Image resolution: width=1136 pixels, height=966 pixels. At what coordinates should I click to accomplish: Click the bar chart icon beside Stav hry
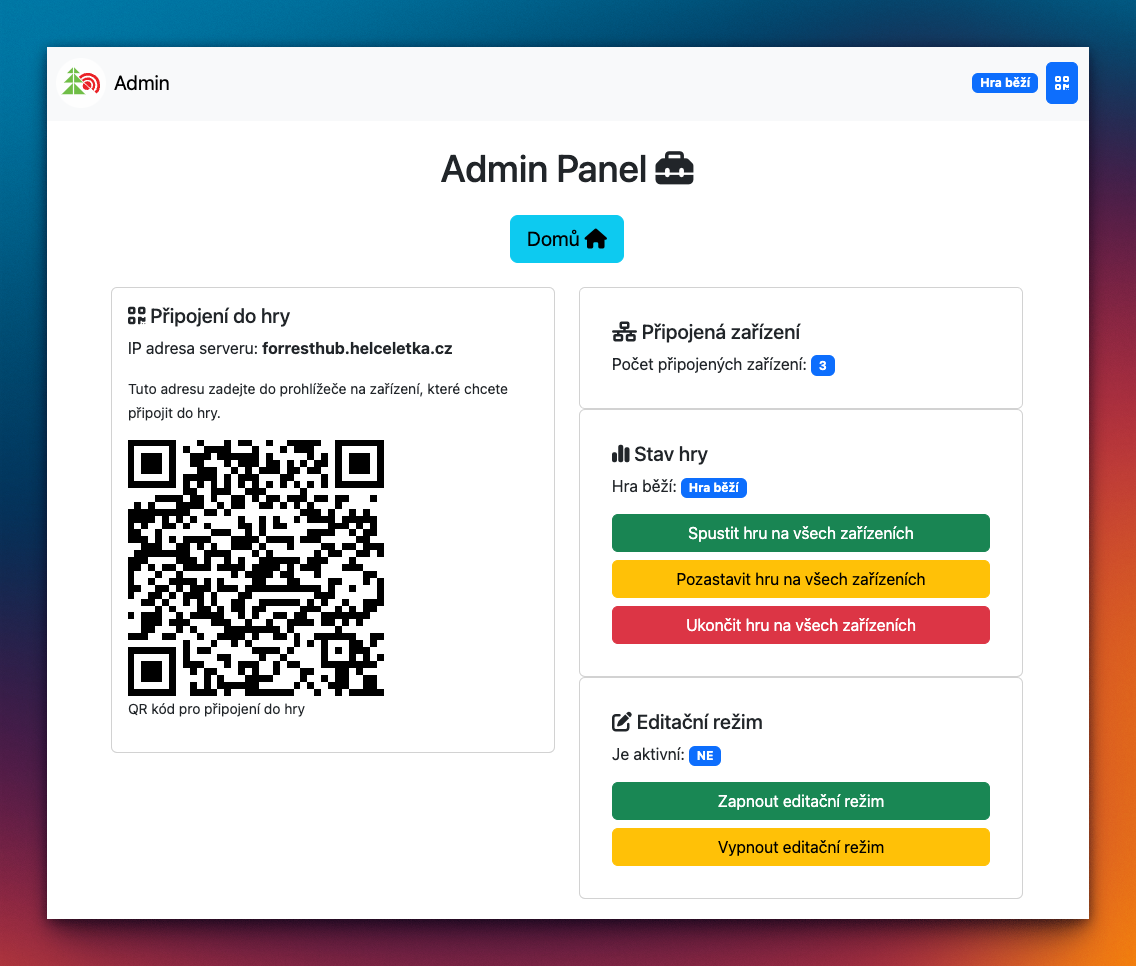click(x=621, y=454)
